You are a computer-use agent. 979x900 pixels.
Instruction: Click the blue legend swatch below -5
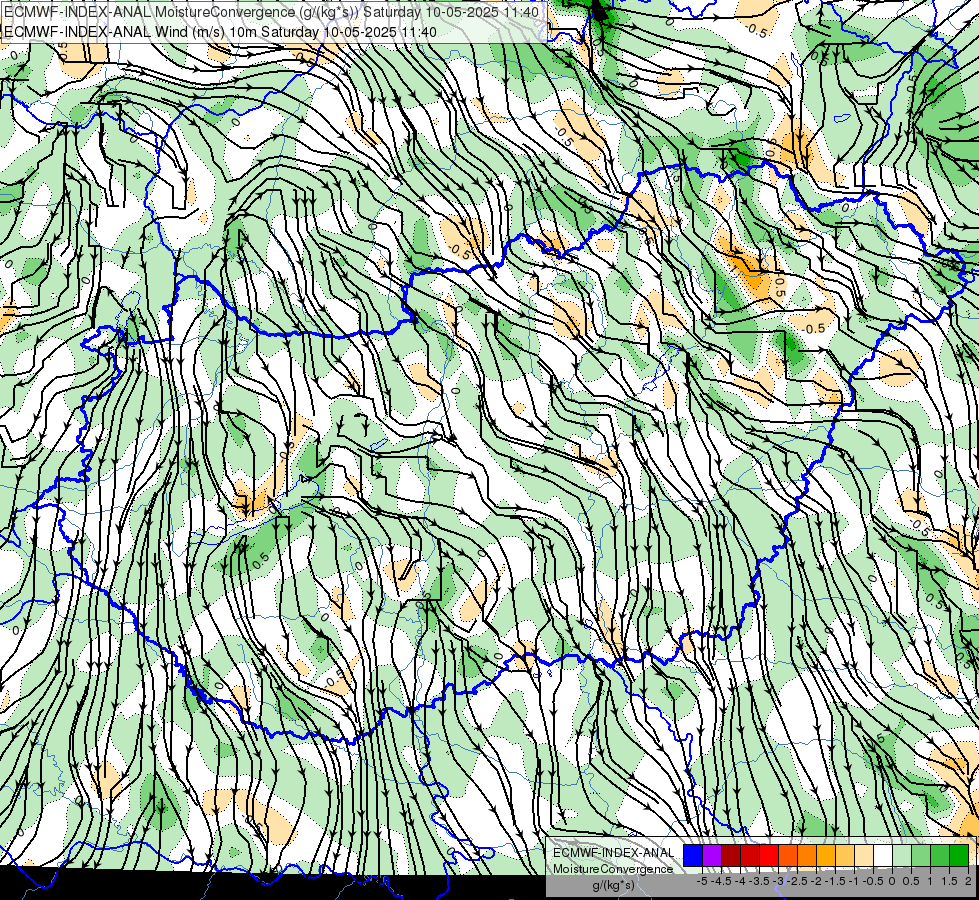click(x=693, y=855)
